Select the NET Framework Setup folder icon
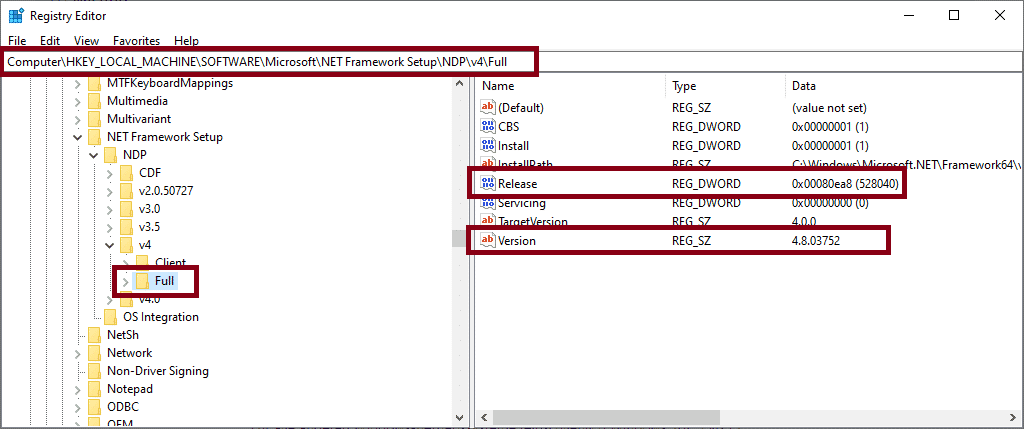This screenshot has width=1024, height=429. [95, 137]
